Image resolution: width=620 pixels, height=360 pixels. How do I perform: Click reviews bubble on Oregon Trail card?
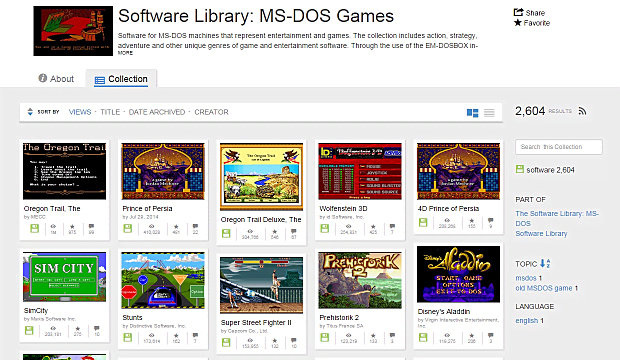pos(91,226)
